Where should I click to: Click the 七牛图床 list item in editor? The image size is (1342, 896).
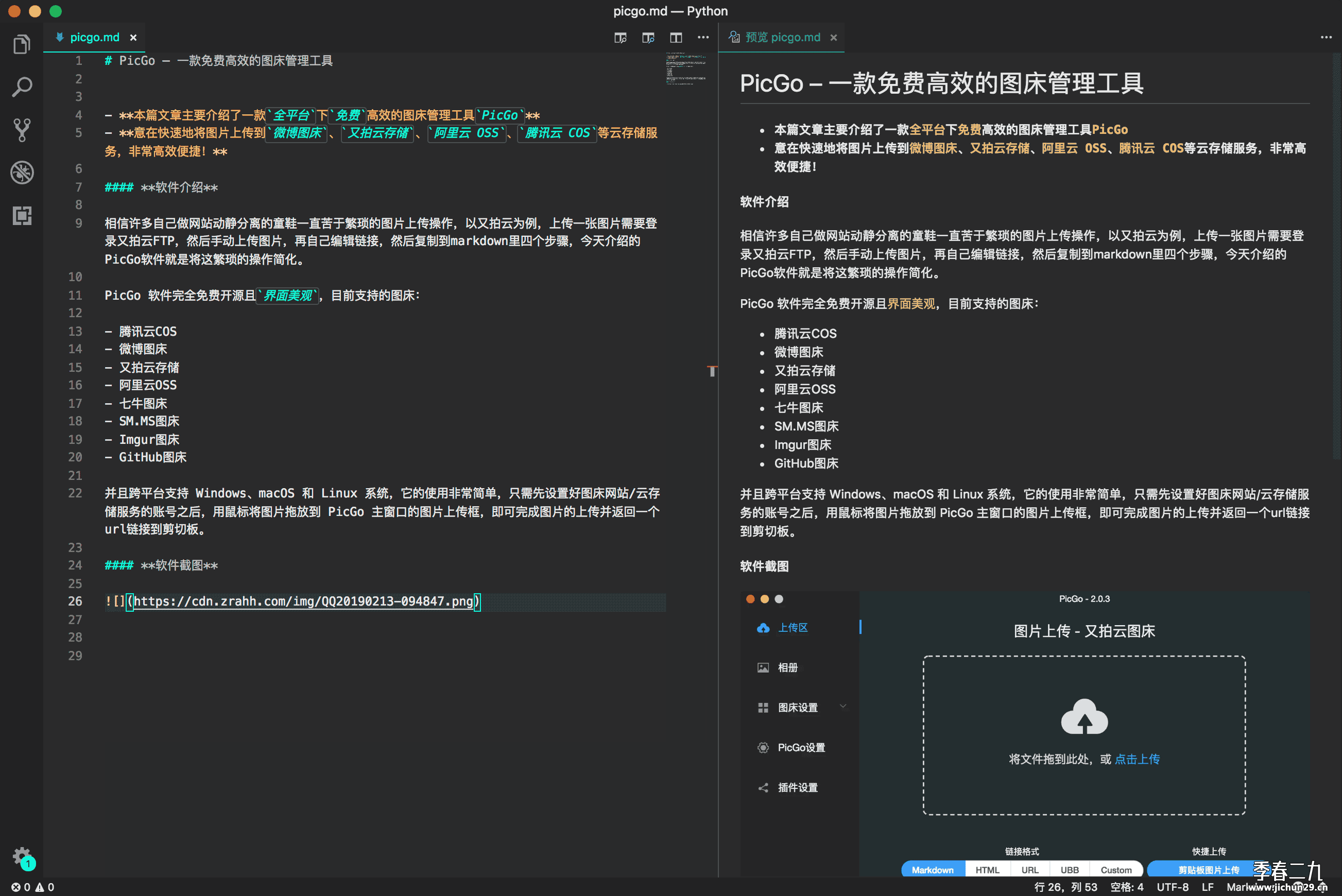[x=143, y=403]
